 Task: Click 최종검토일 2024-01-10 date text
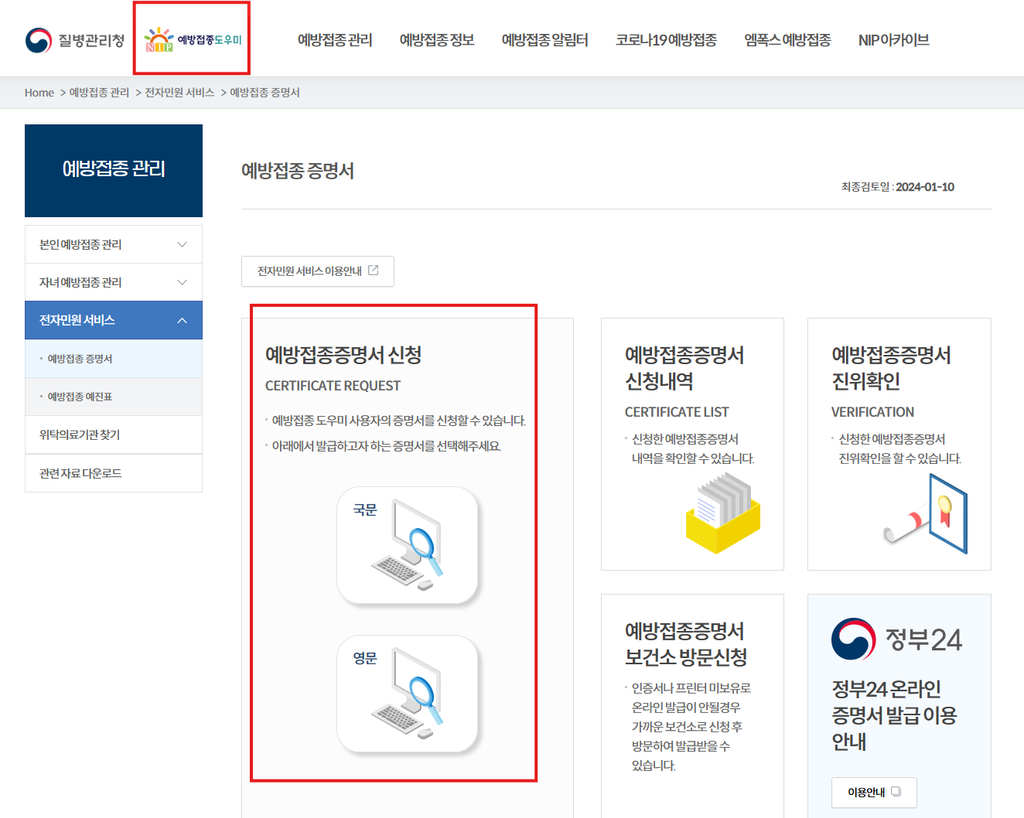coord(897,187)
